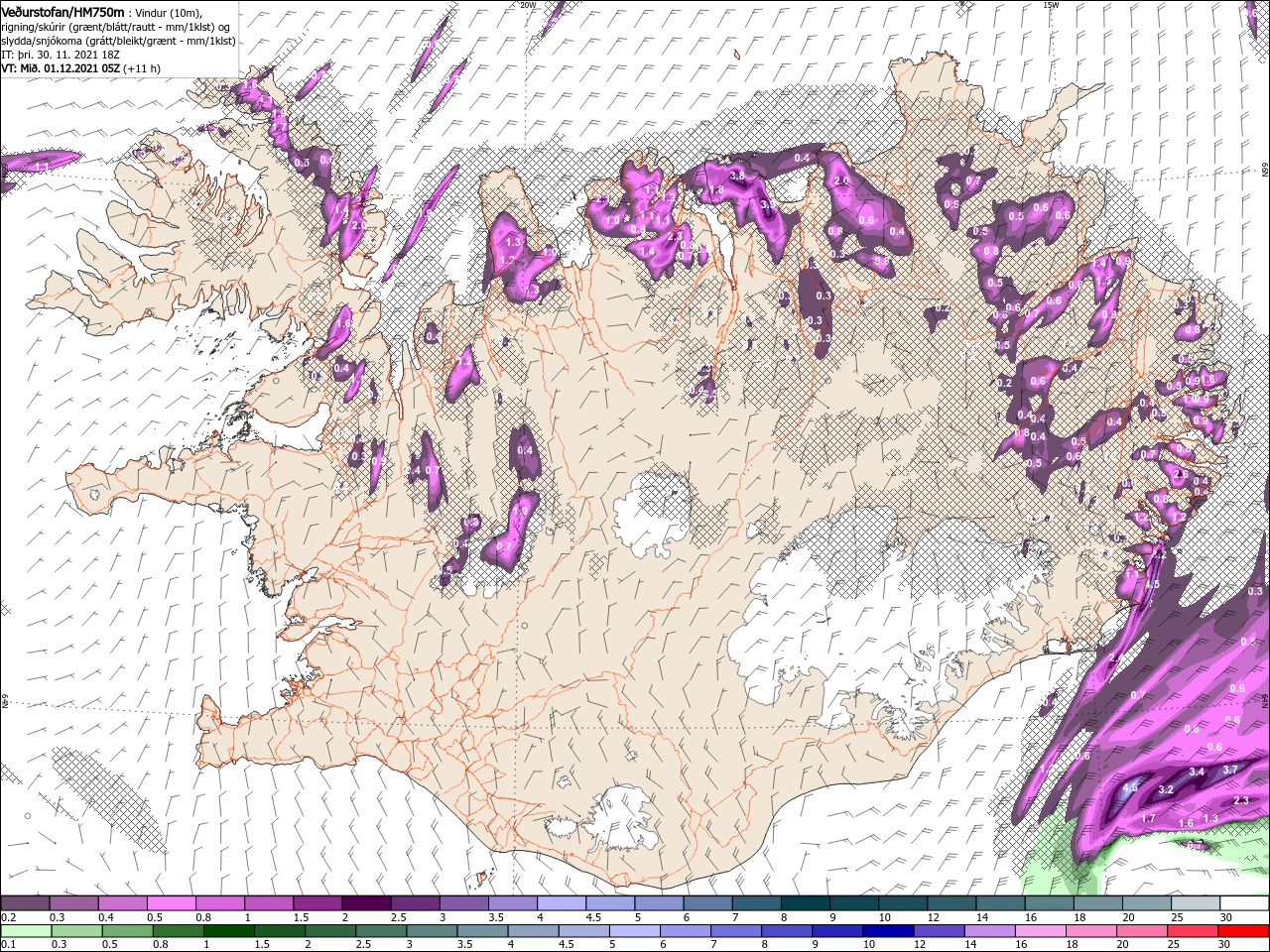
Task: Click the 2.3 value near the right map edge
Action: pyautogui.click(x=1240, y=800)
